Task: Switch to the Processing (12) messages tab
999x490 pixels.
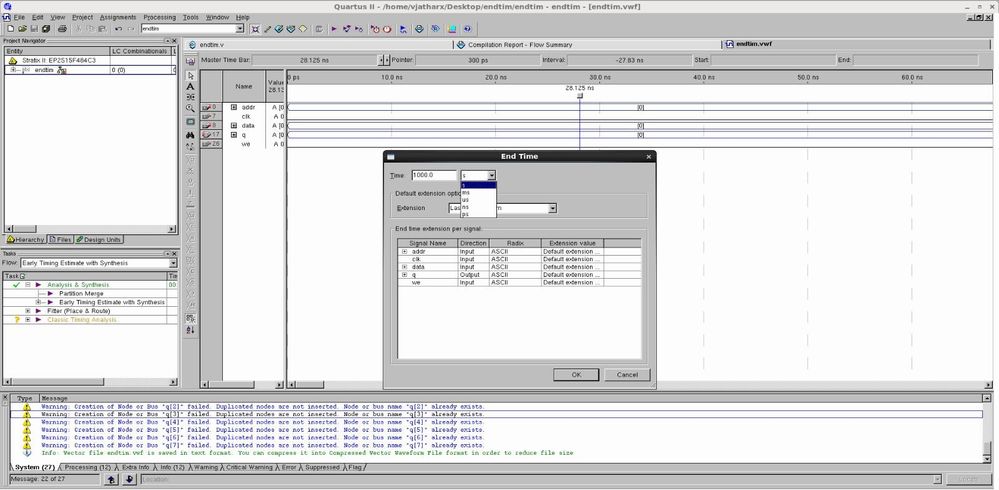Action: tap(87, 467)
